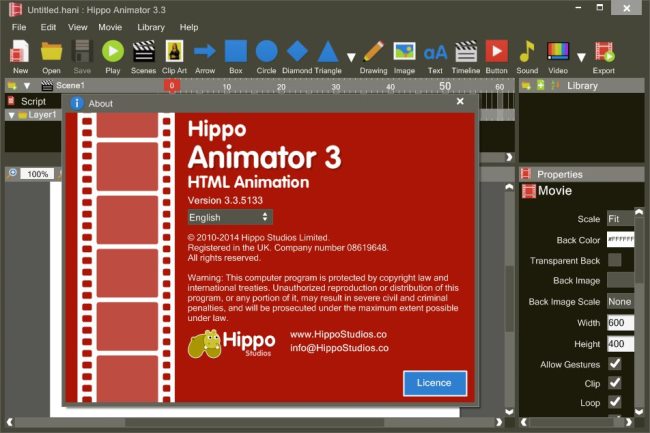Select the Box shape tool
650x433 pixels.
coord(235,57)
